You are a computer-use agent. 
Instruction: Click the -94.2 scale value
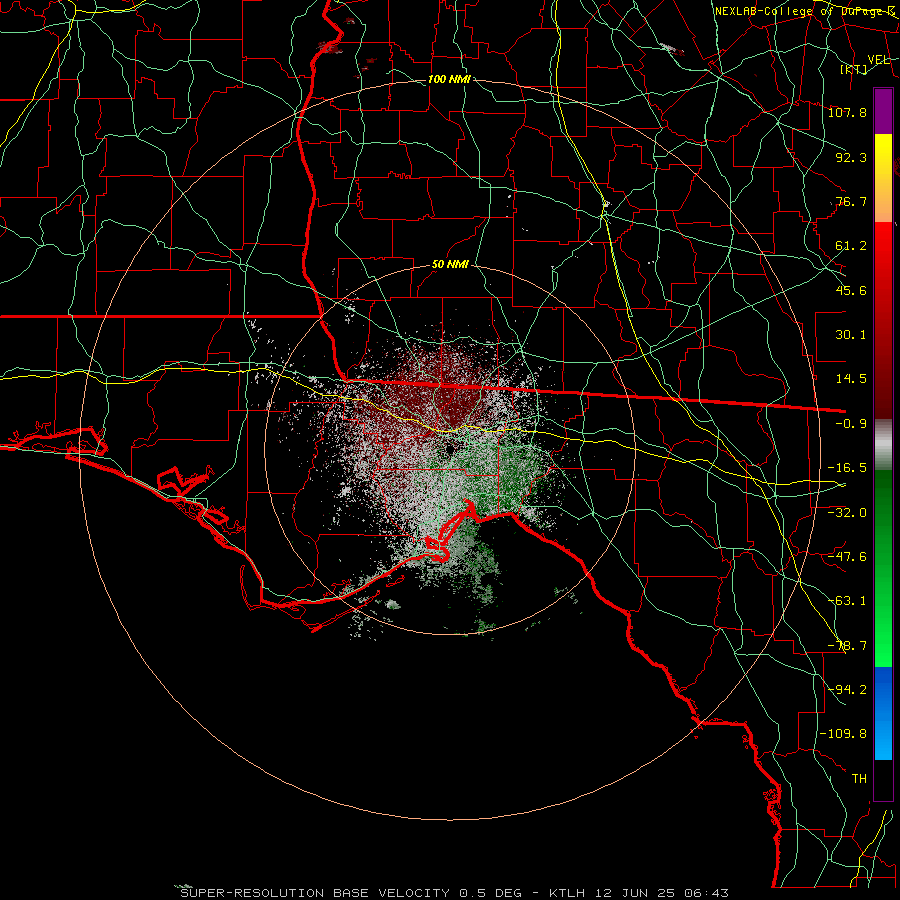click(847, 689)
